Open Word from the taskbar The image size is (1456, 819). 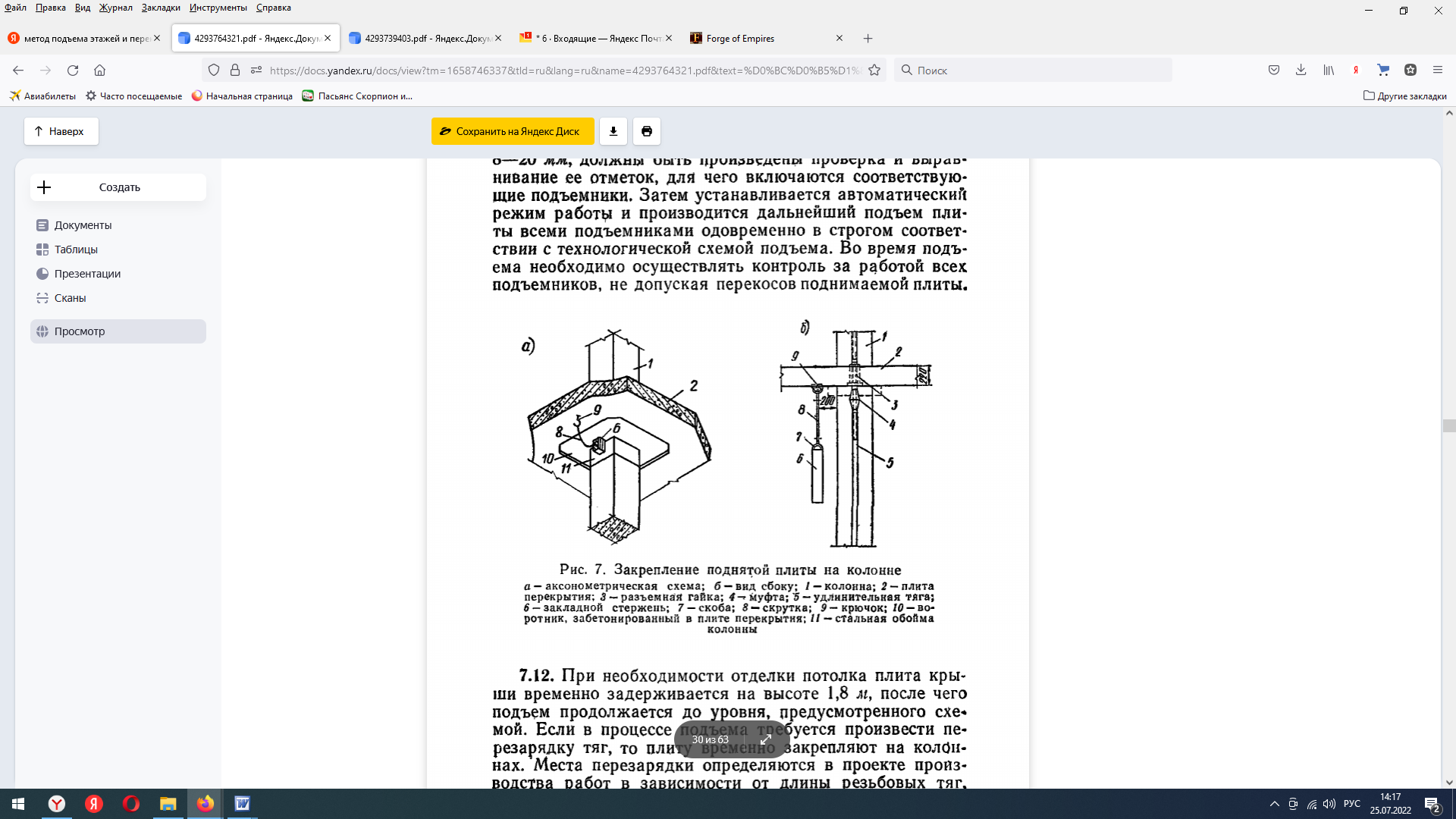[242, 804]
